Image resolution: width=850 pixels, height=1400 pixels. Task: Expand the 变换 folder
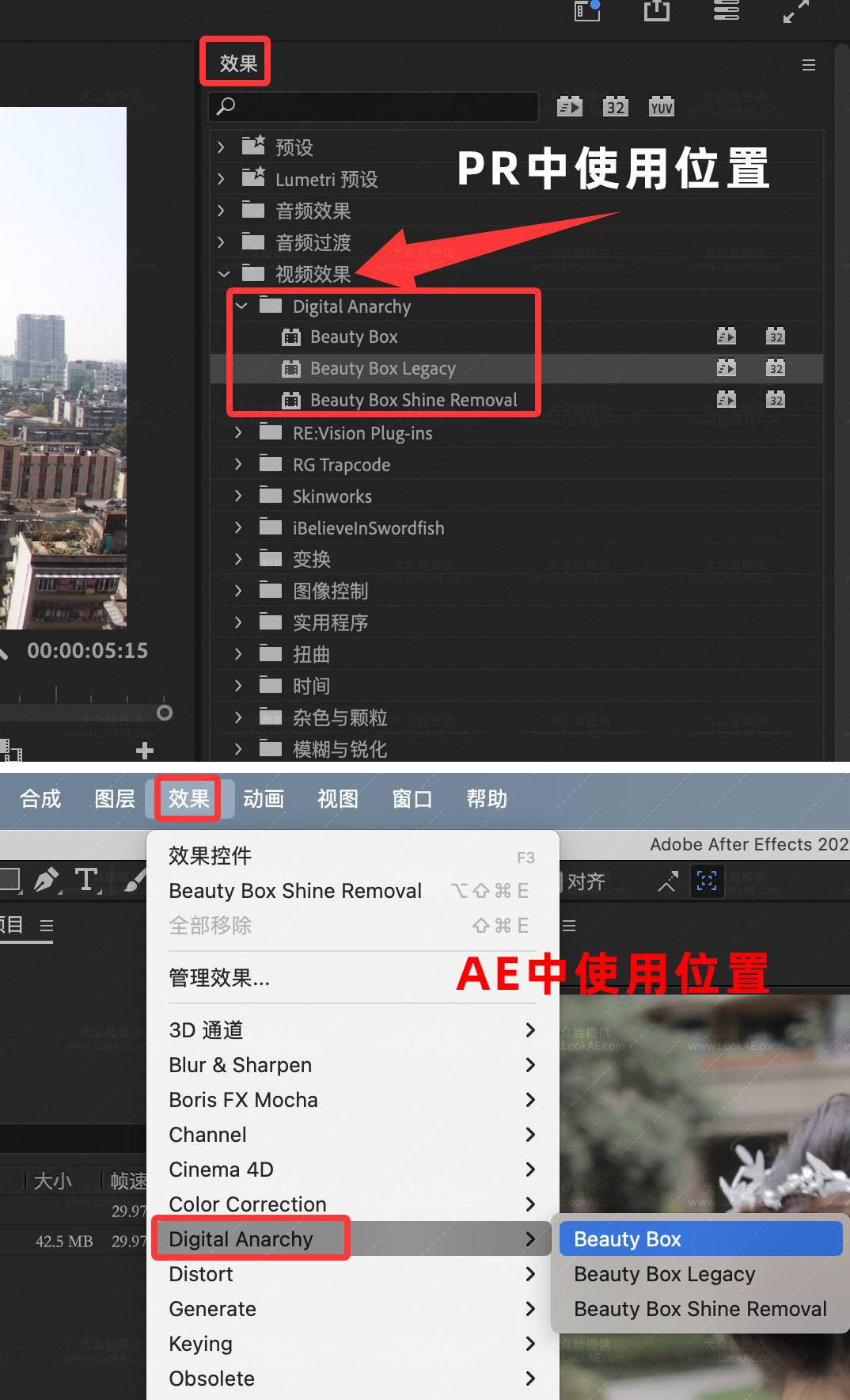[238, 559]
